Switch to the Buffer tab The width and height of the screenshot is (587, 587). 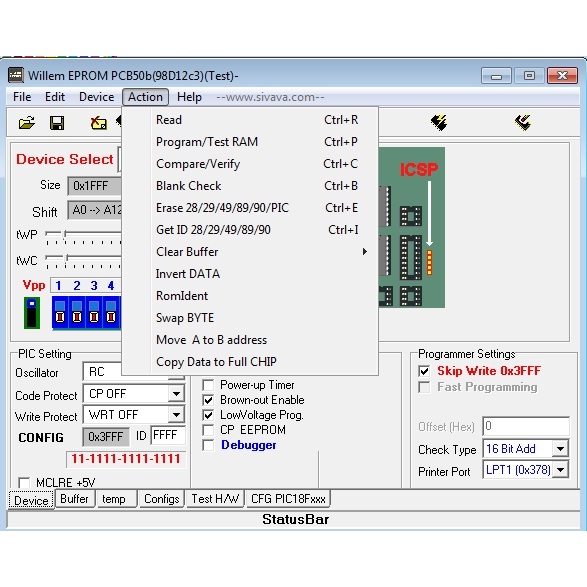coord(74,499)
